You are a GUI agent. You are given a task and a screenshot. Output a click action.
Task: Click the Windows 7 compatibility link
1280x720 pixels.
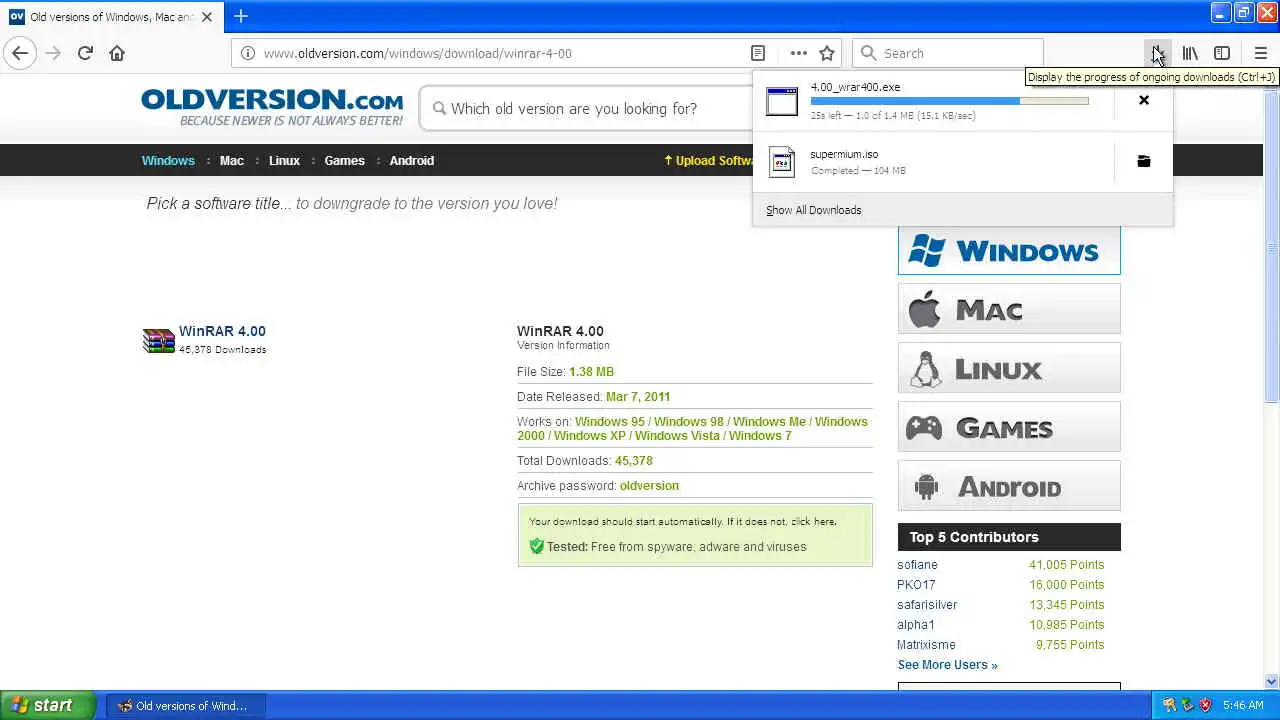(x=760, y=436)
